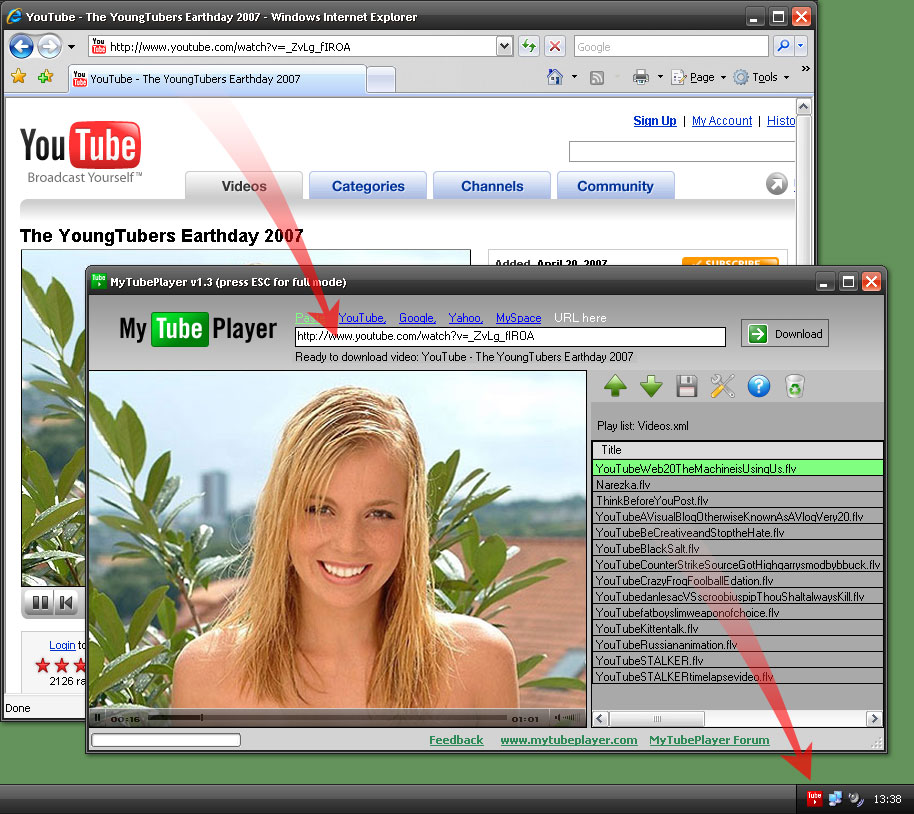
Task: Expand the search provider dropdown
Action: click(801, 45)
